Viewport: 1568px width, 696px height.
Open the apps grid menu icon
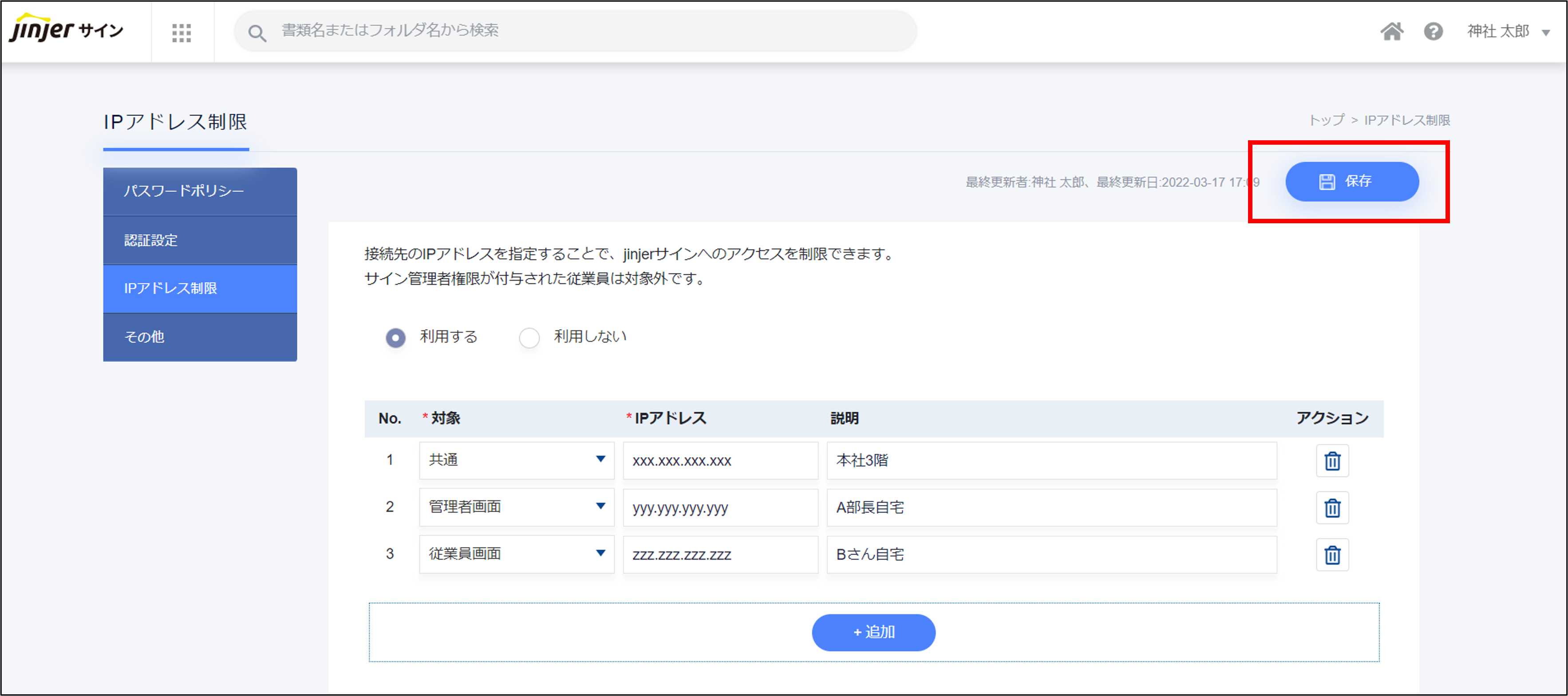[x=182, y=32]
